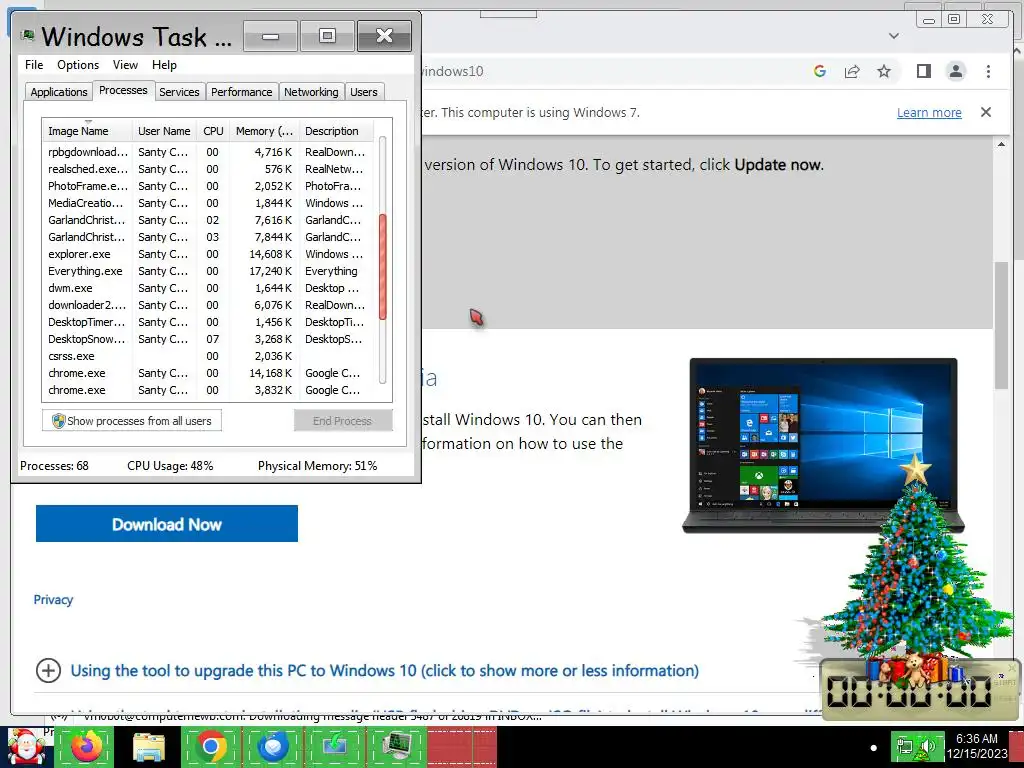Sort processes by Memory column
The image size is (1024, 768).
pyautogui.click(x=264, y=131)
